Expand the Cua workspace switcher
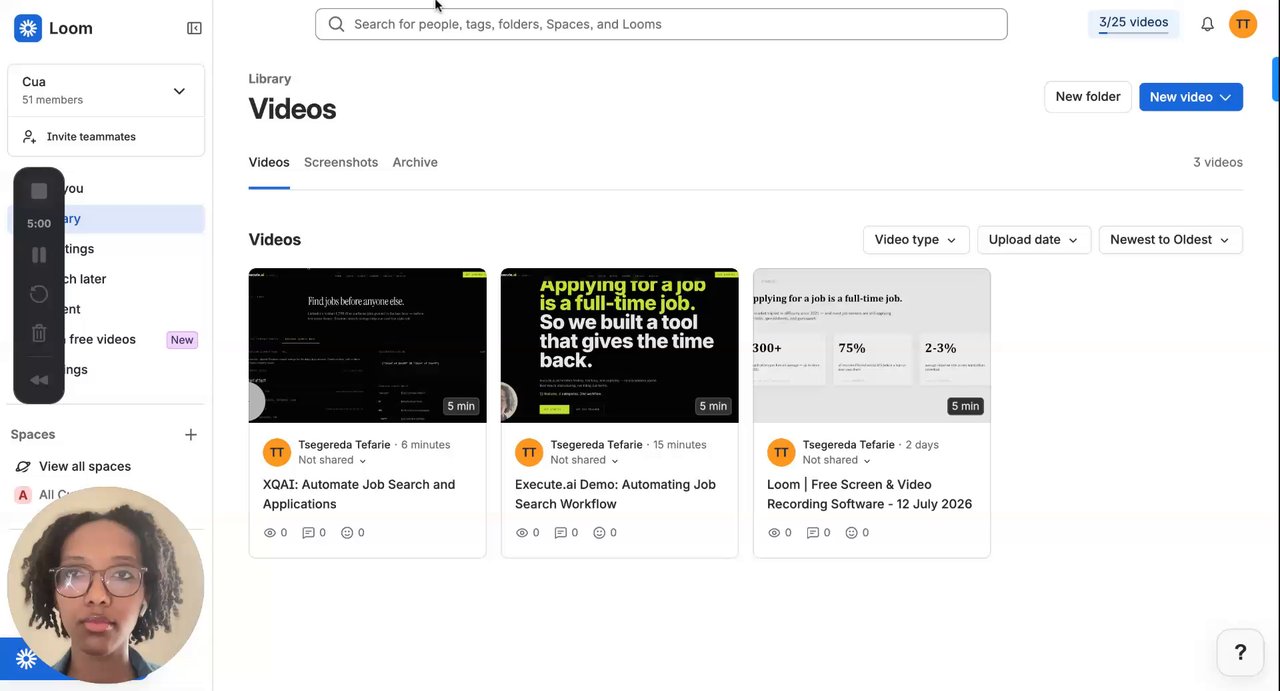Image resolution: width=1280 pixels, height=691 pixels. tap(106, 90)
